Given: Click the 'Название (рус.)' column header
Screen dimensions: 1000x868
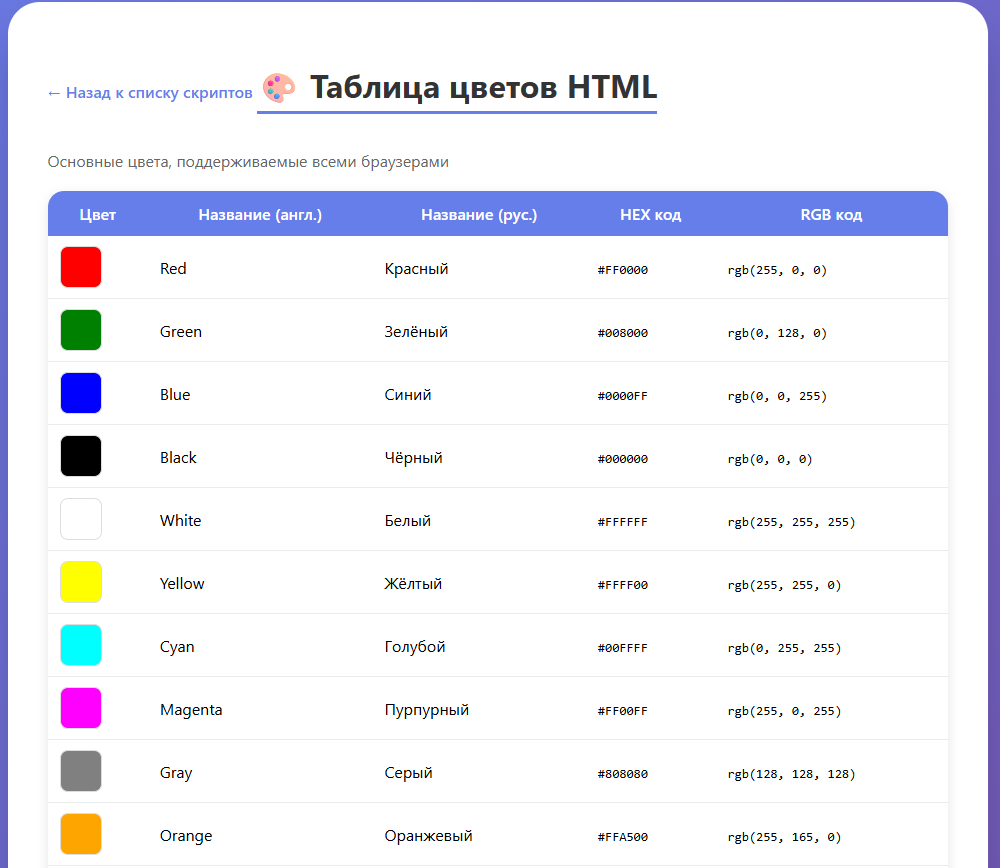Looking at the screenshot, I should (x=479, y=215).
